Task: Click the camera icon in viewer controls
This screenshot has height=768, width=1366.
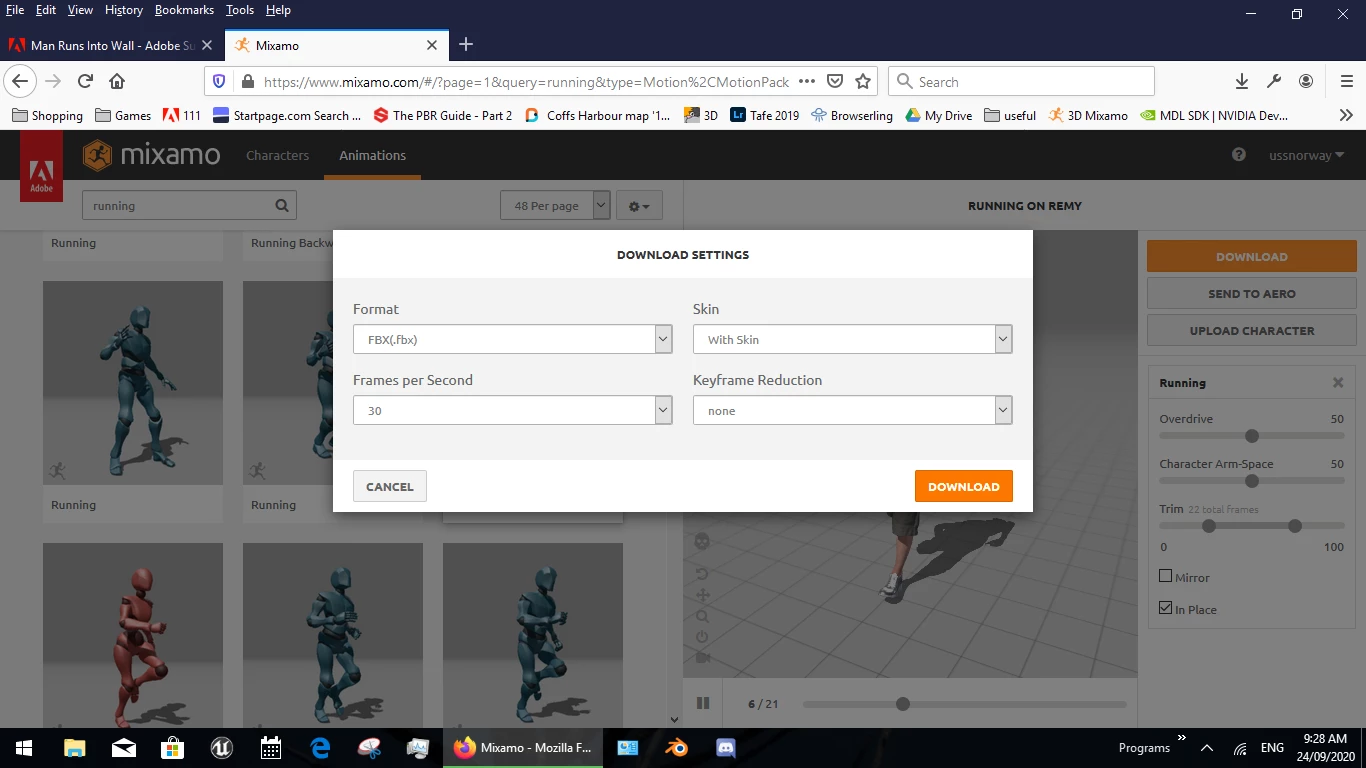Action: click(x=702, y=658)
